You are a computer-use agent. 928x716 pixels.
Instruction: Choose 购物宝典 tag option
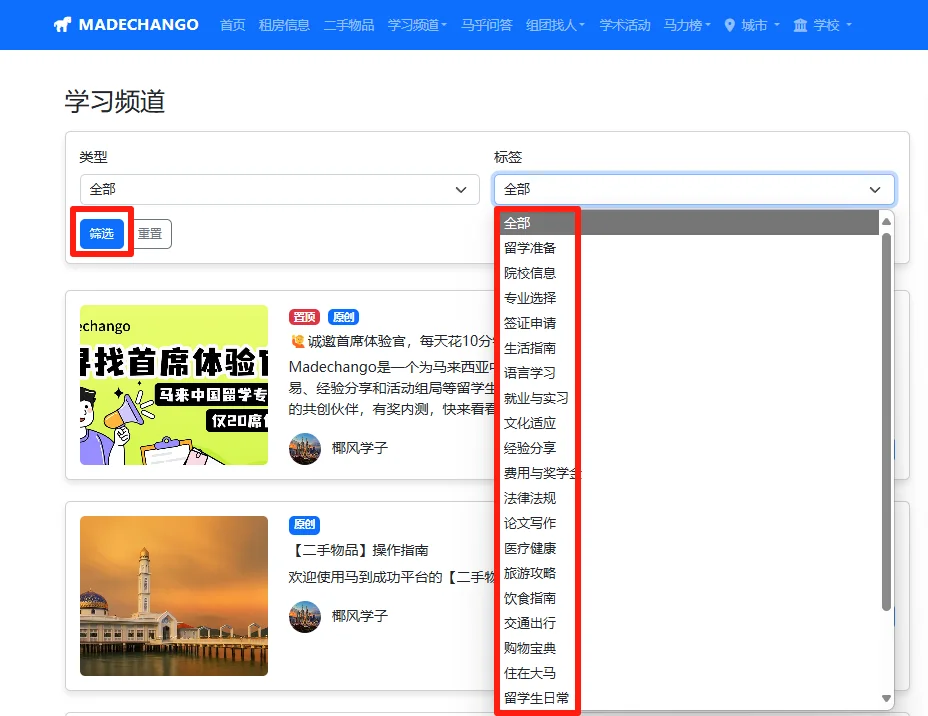click(x=689, y=649)
